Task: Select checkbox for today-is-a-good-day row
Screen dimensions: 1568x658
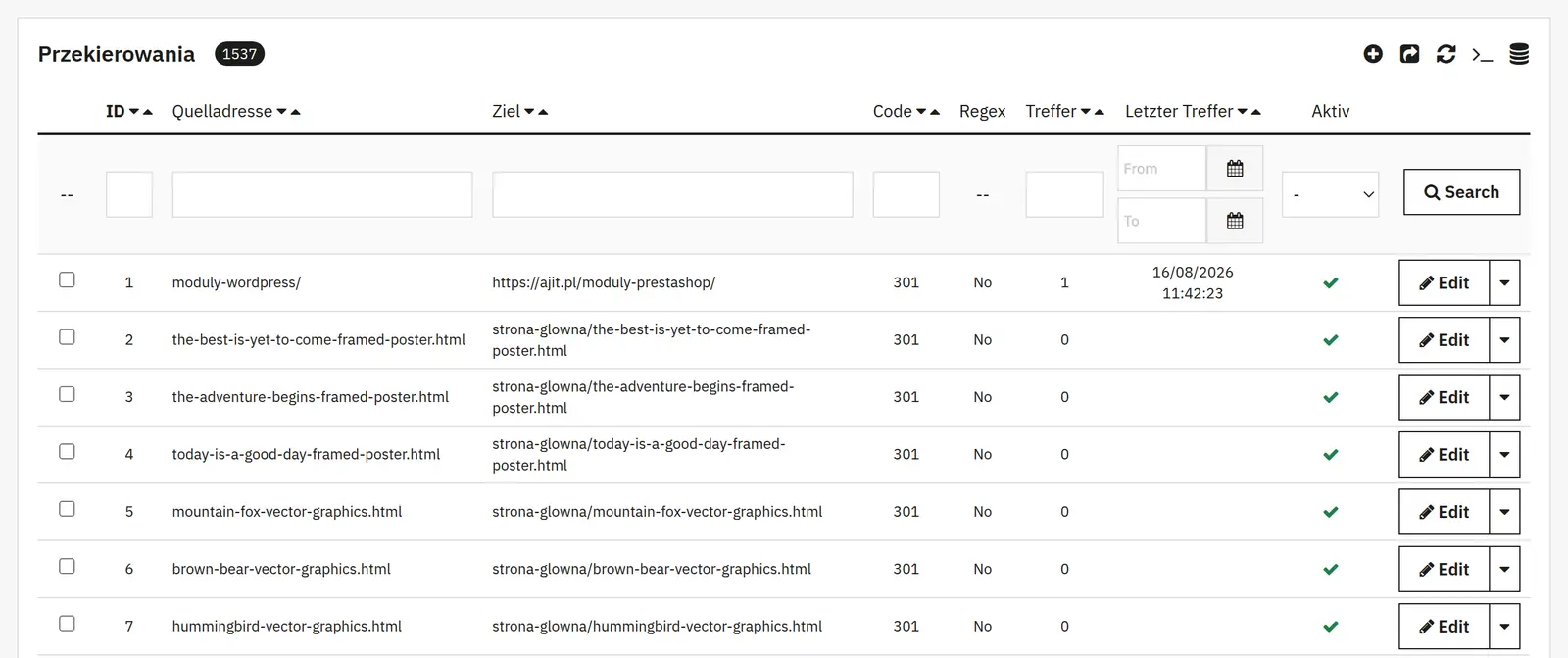Action: (x=67, y=452)
